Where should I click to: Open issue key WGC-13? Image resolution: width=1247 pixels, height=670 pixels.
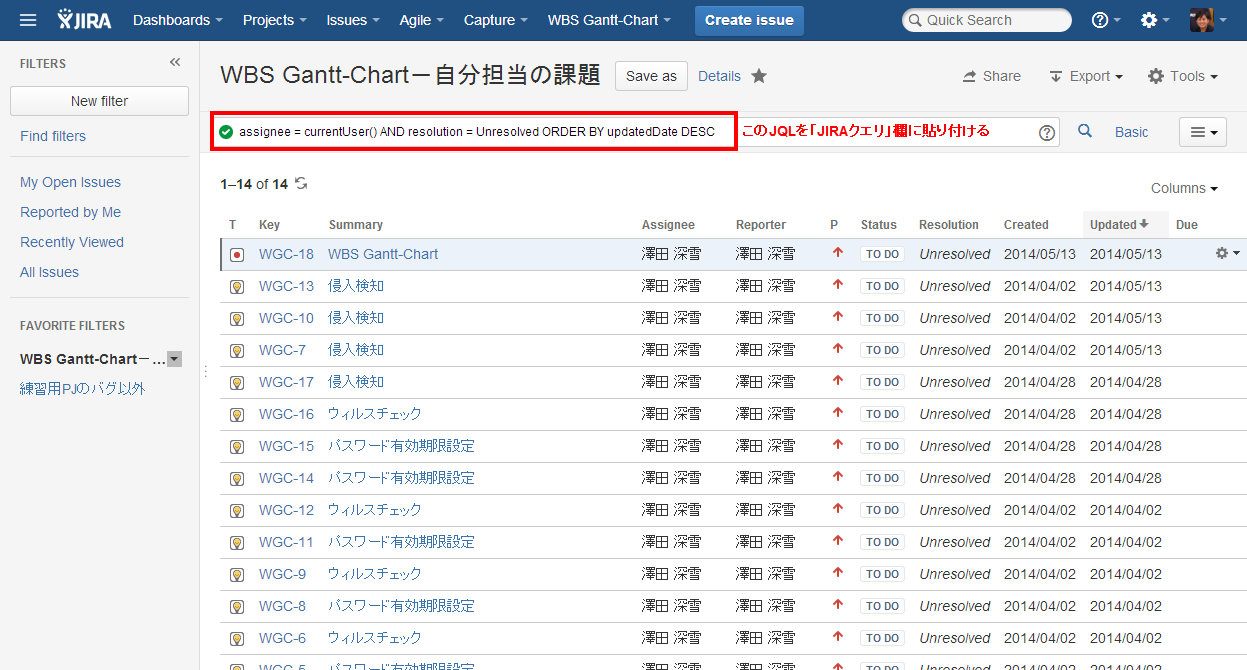tap(286, 286)
